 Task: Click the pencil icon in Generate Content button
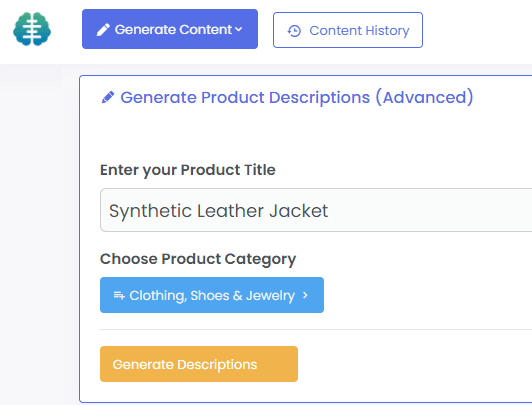(x=103, y=30)
